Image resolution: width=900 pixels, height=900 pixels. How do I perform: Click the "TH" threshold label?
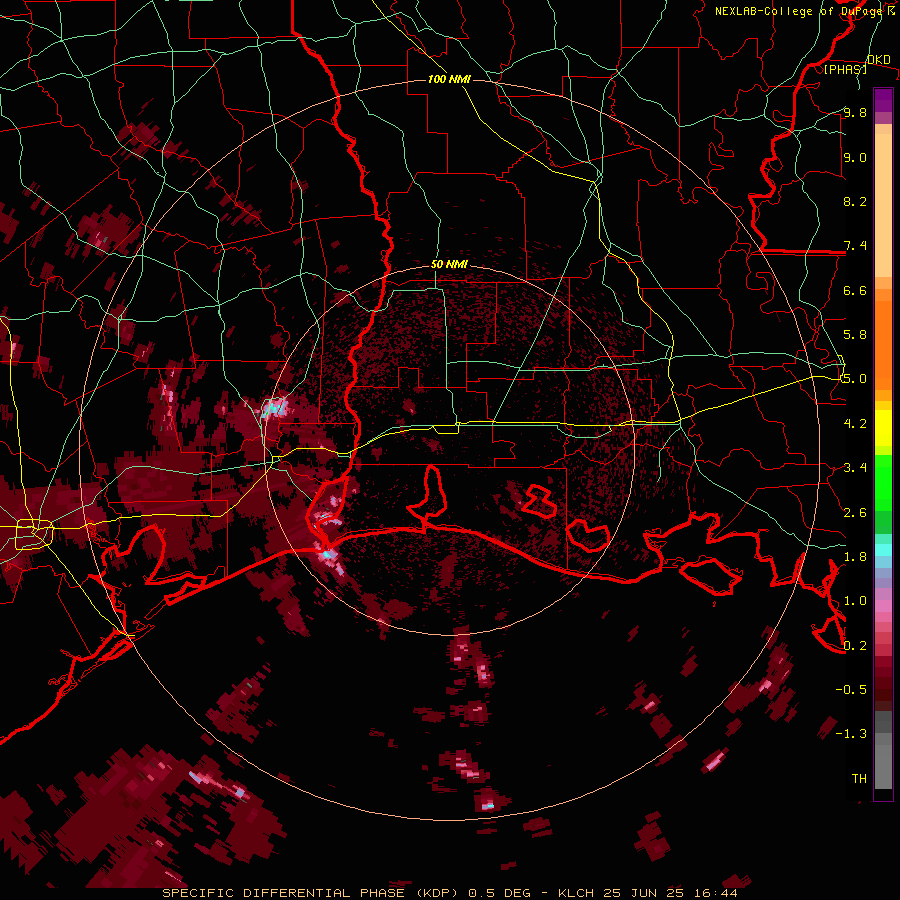pyautogui.click(x=859, y=779)
